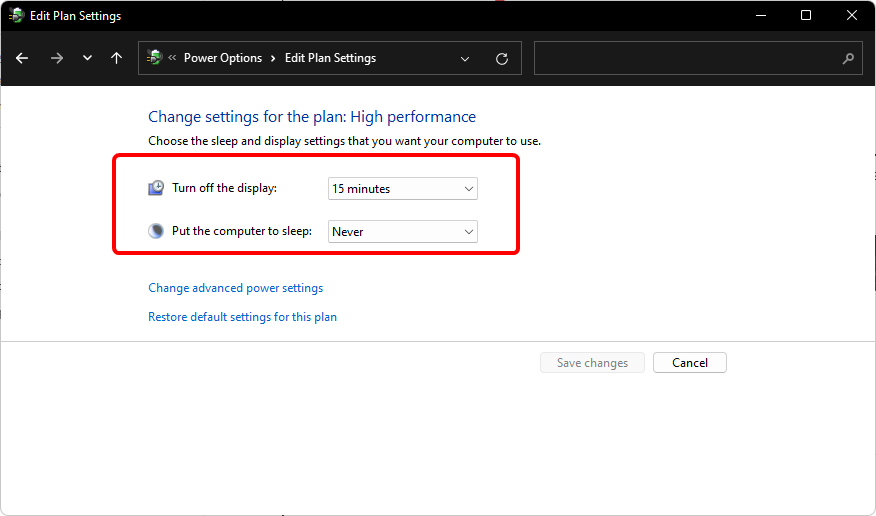Expand the address bar history dropdown
Screen dimensions: 876x516
(465, 59)
